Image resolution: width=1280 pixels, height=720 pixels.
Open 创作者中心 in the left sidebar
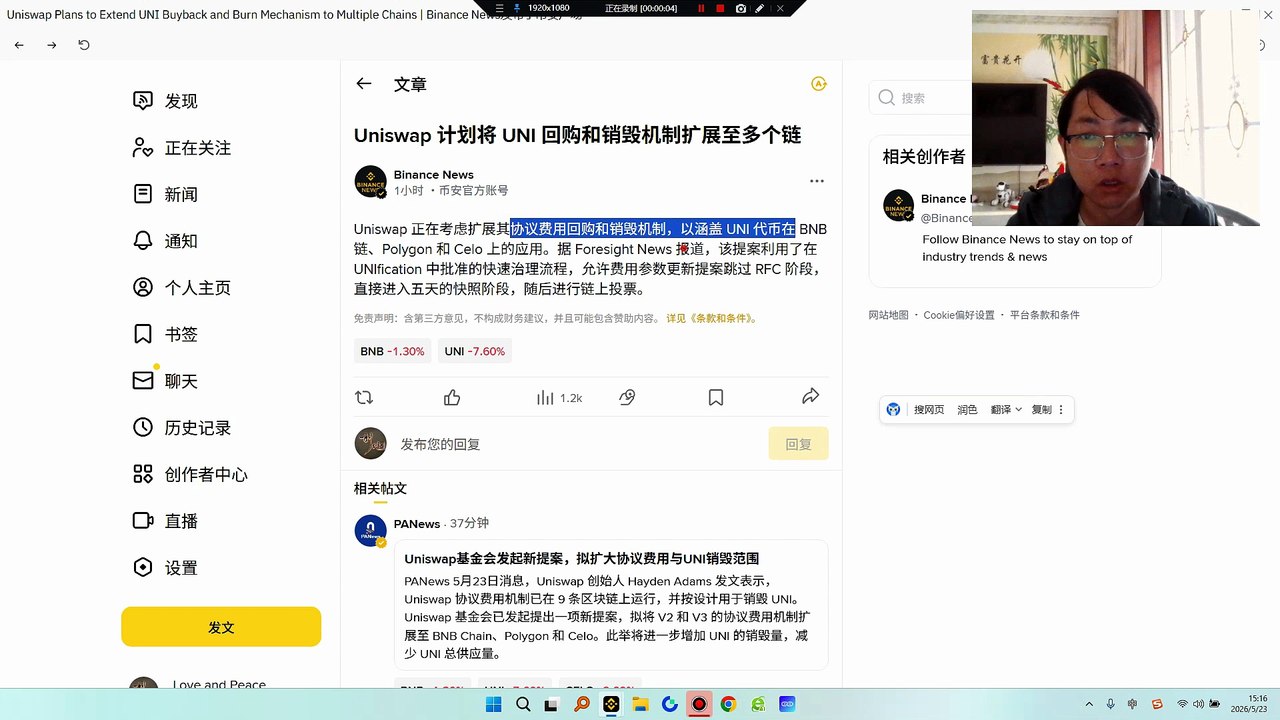pos(190,474)
